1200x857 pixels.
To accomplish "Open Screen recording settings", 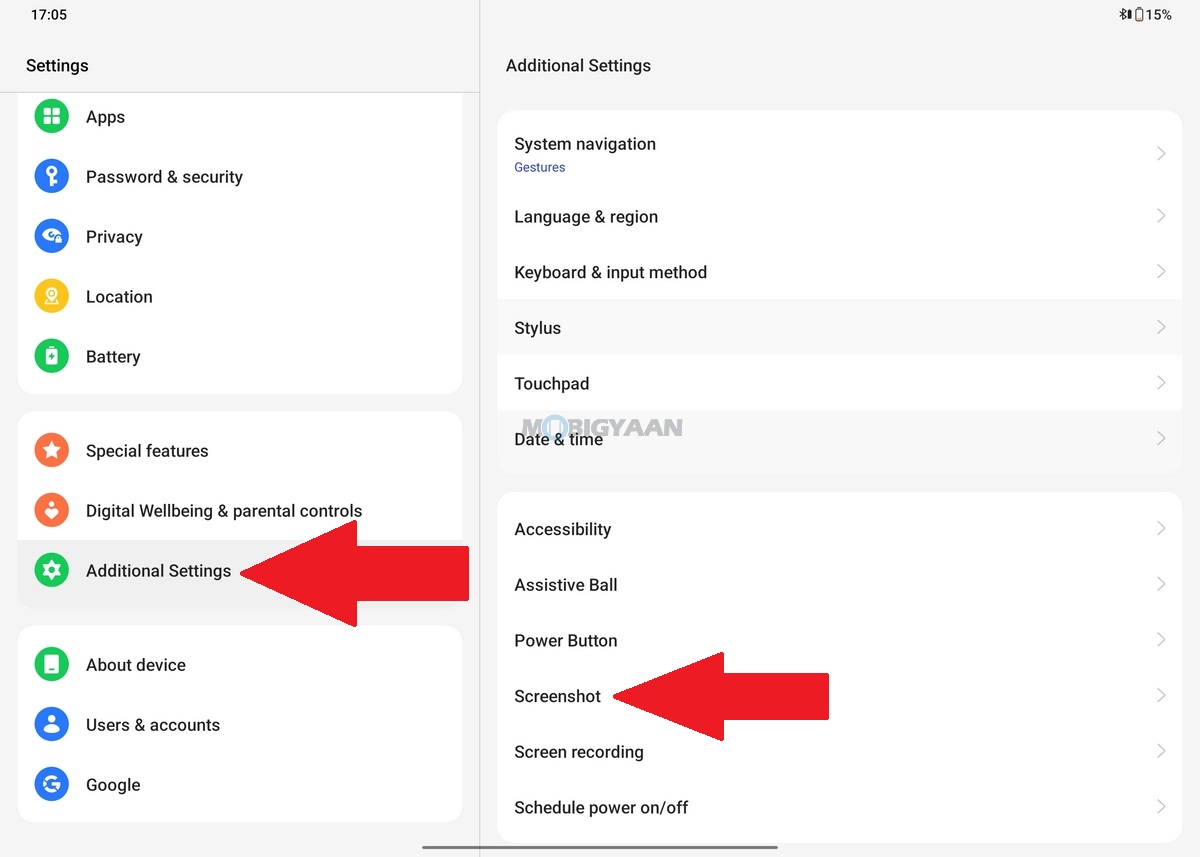I will [830, 752].
